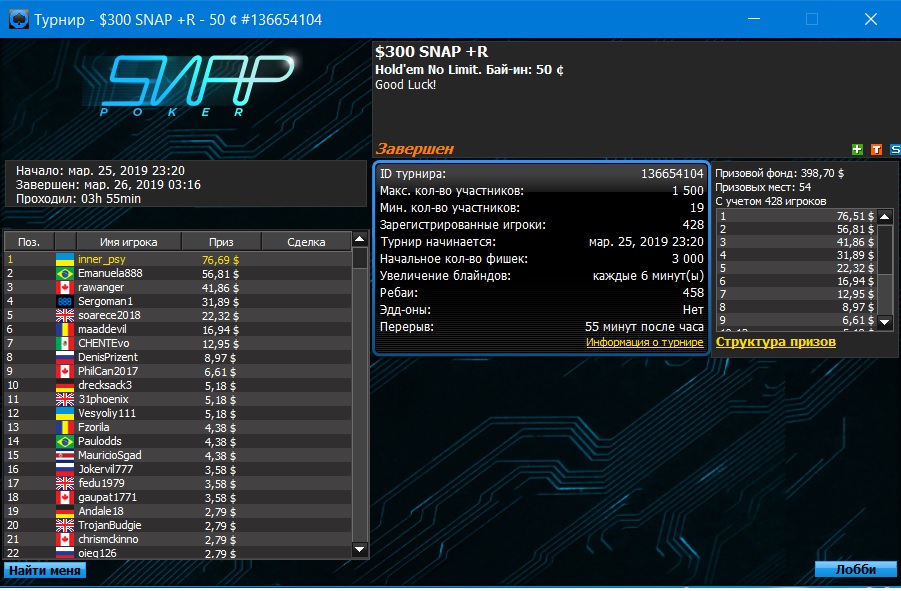Click UK flag beside fedu1979

point(65,483)
